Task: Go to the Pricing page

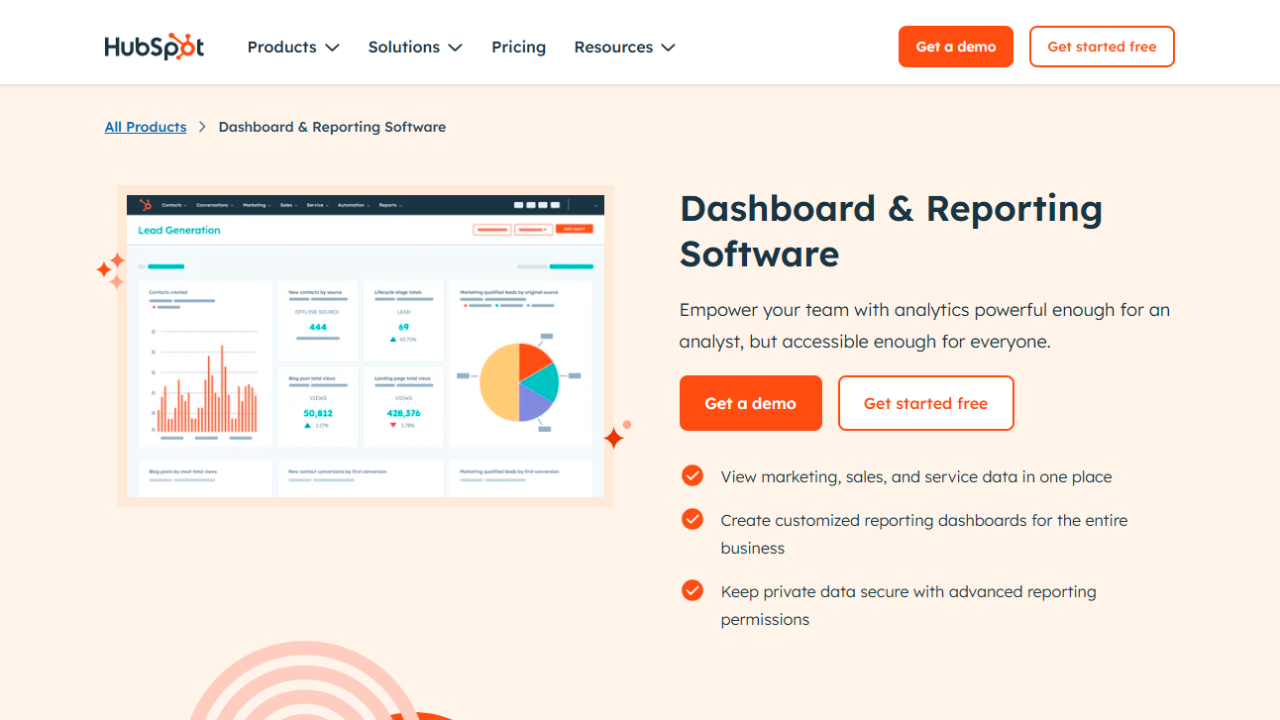Action: (518, 47)
